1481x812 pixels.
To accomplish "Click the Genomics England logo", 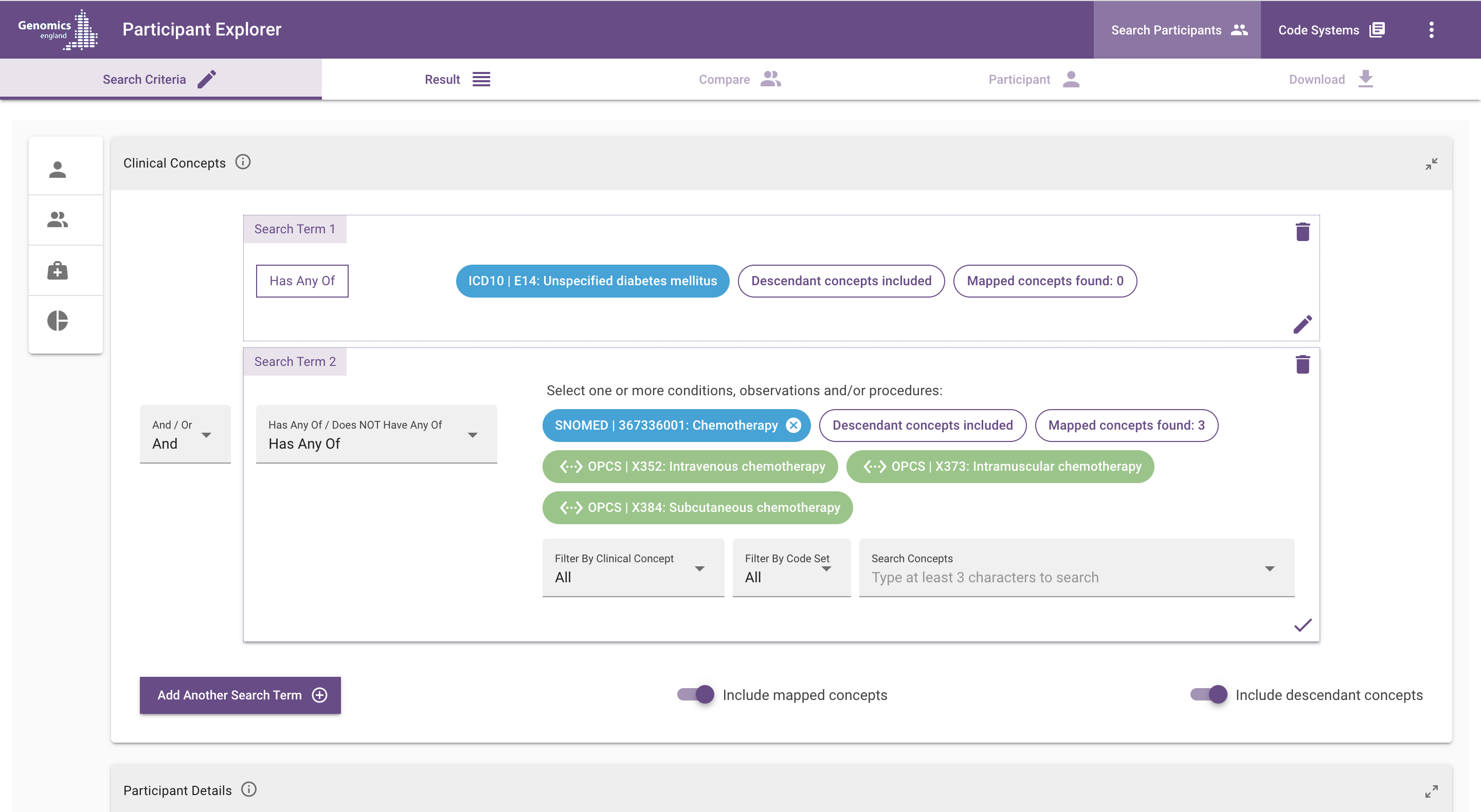I will [x=58, y=29].
